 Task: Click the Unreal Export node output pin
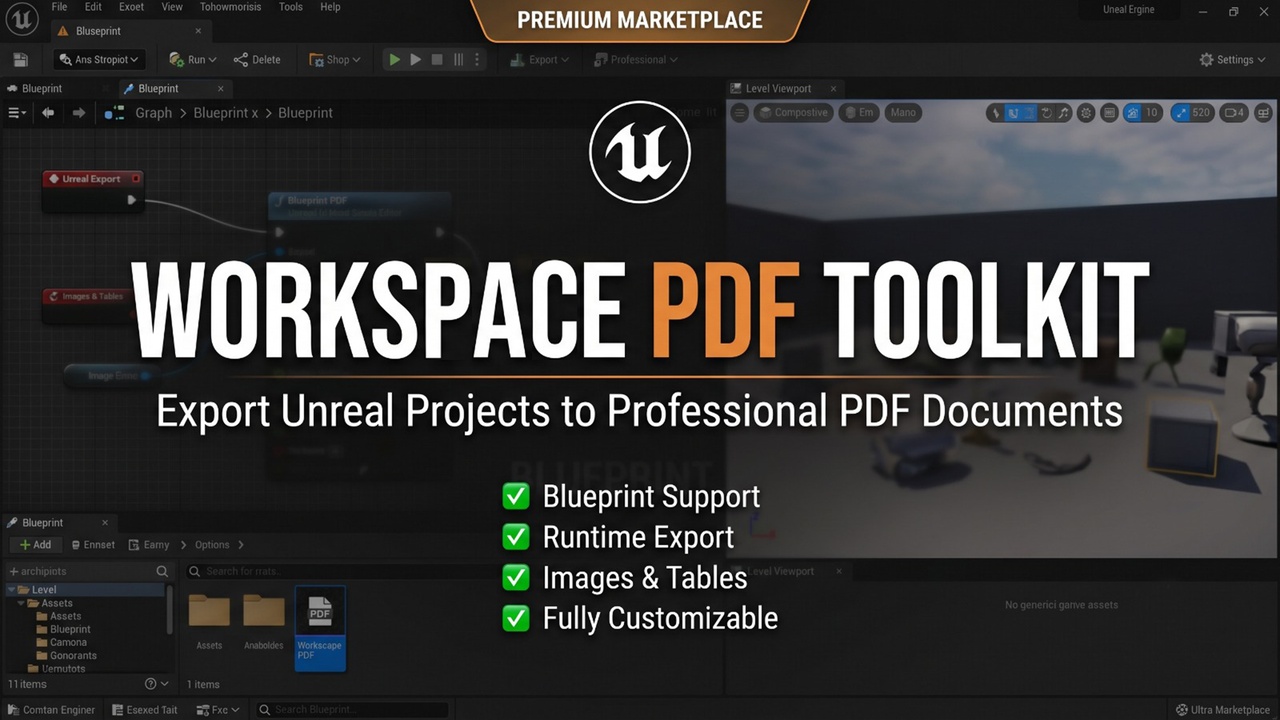click(x=131, y=200)
